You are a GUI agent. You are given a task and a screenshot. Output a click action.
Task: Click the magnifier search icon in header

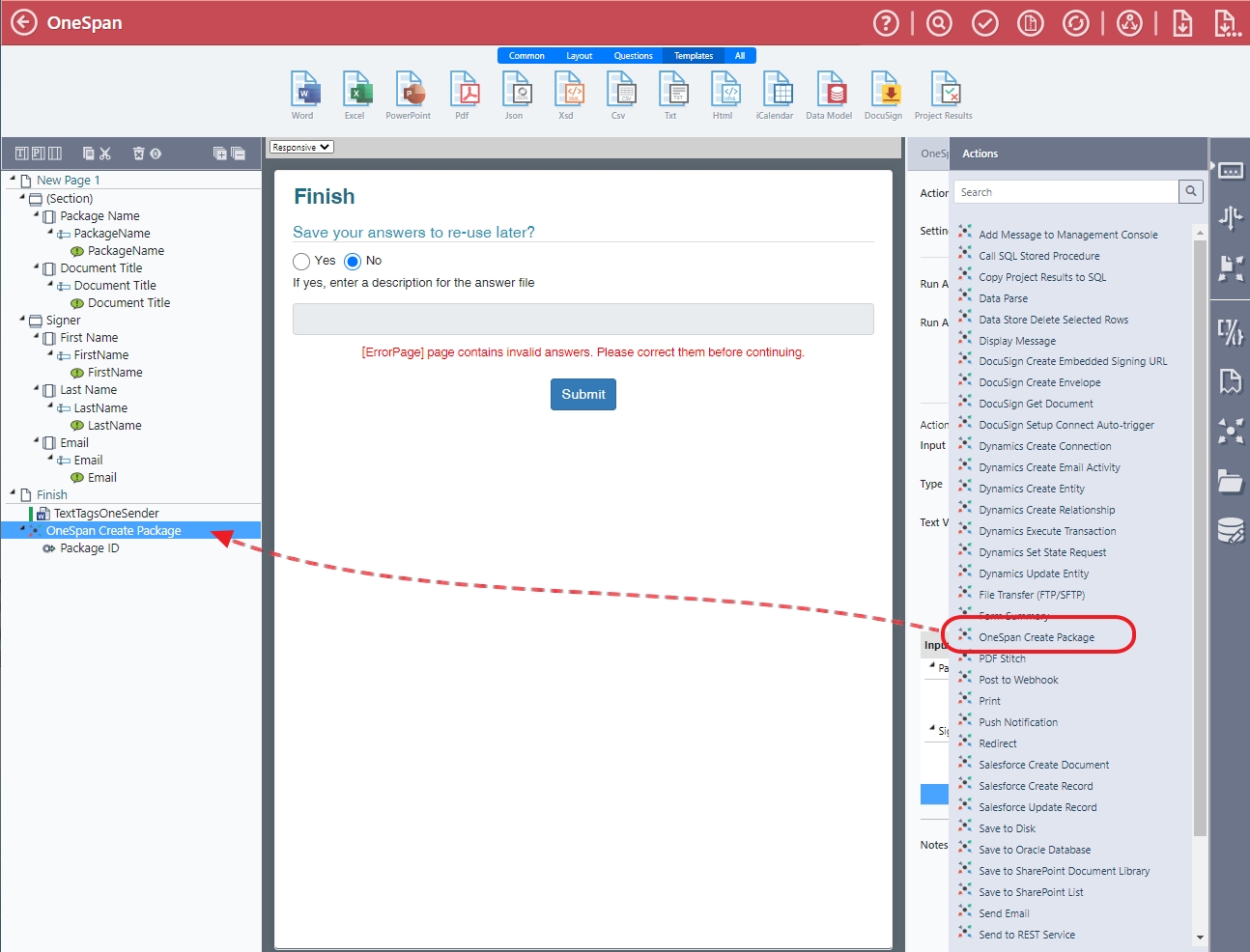tap(939, 23)
